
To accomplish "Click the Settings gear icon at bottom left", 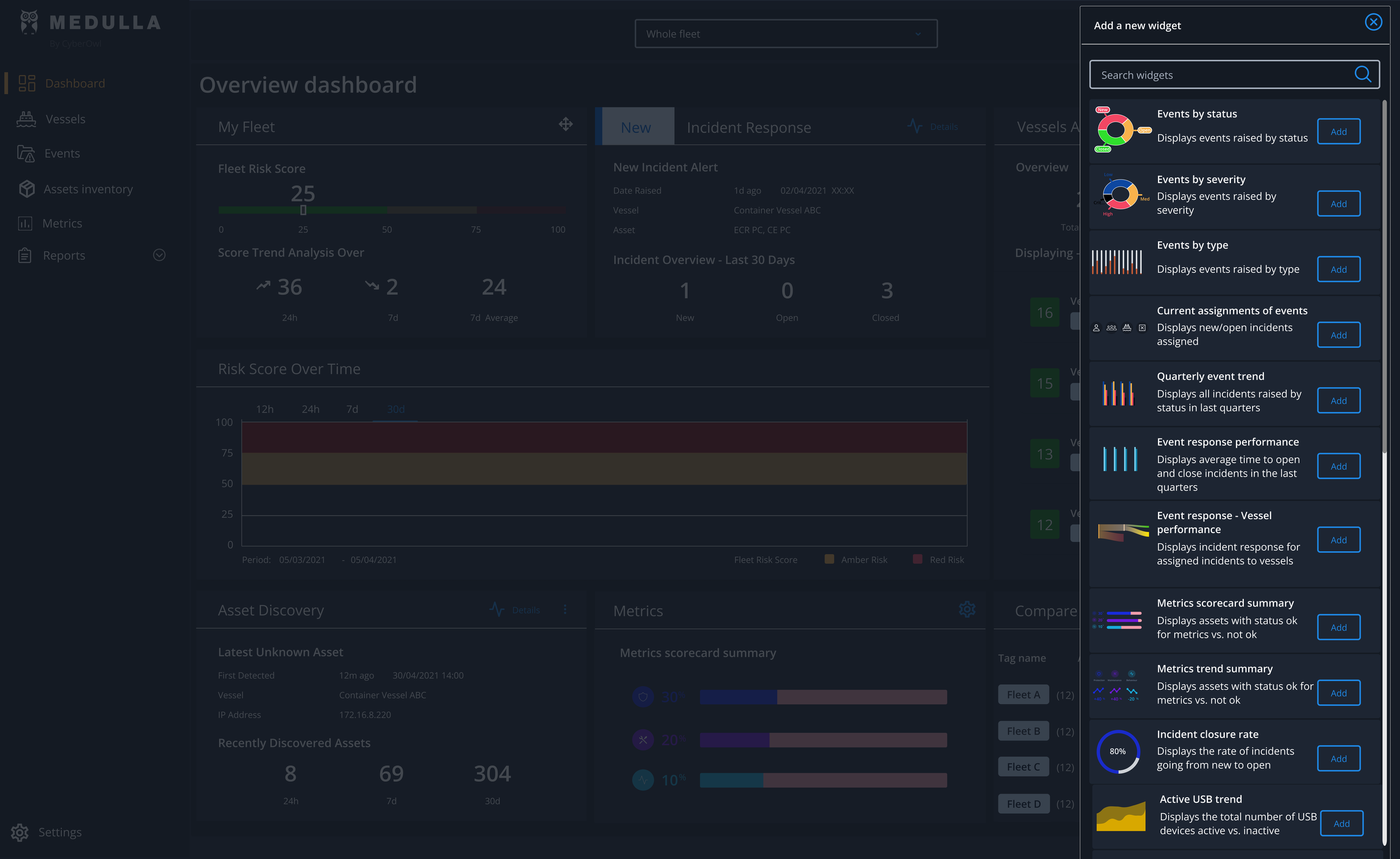I will coord(19,832).
